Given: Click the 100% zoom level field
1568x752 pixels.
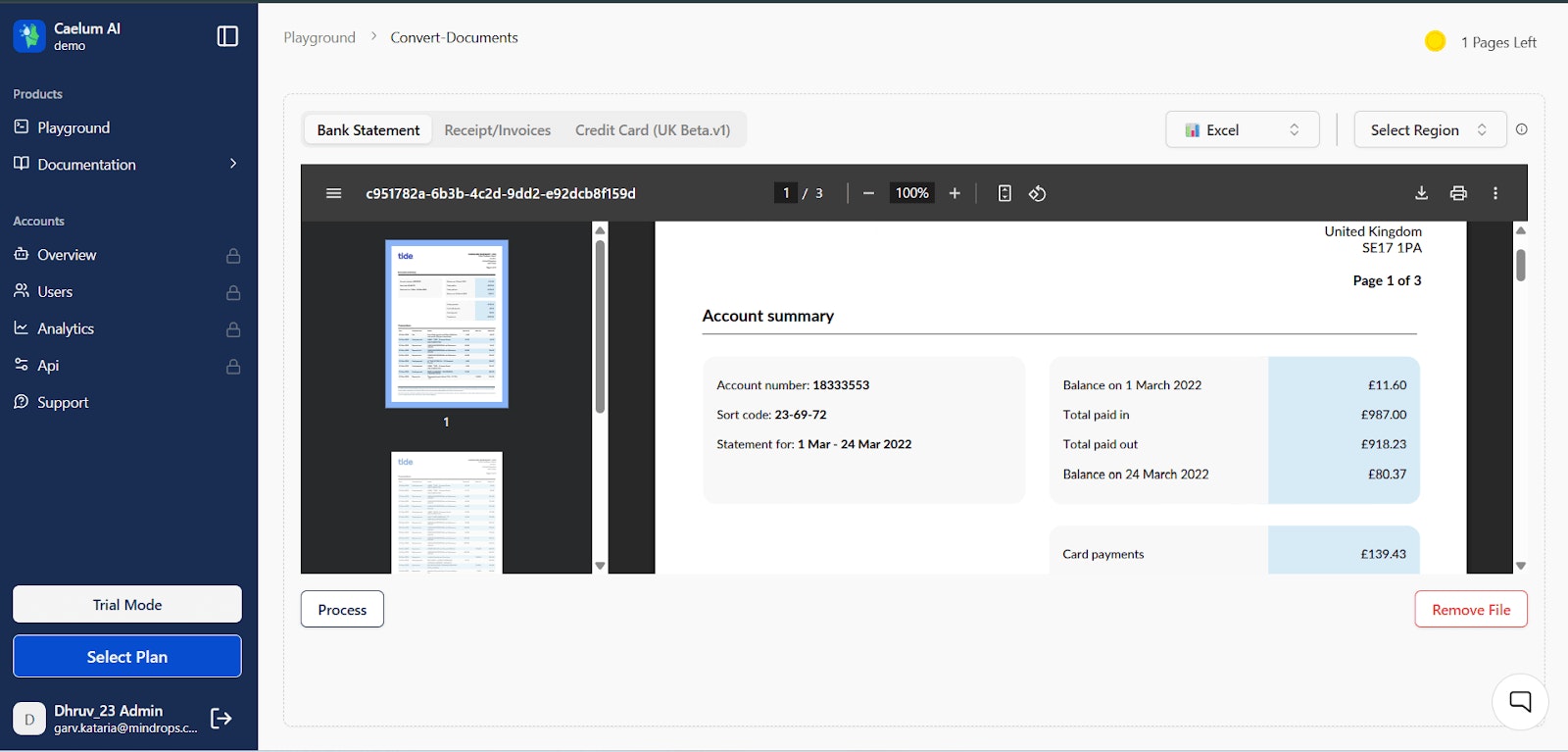Looking at the screenshot, I should click(911, 193).
